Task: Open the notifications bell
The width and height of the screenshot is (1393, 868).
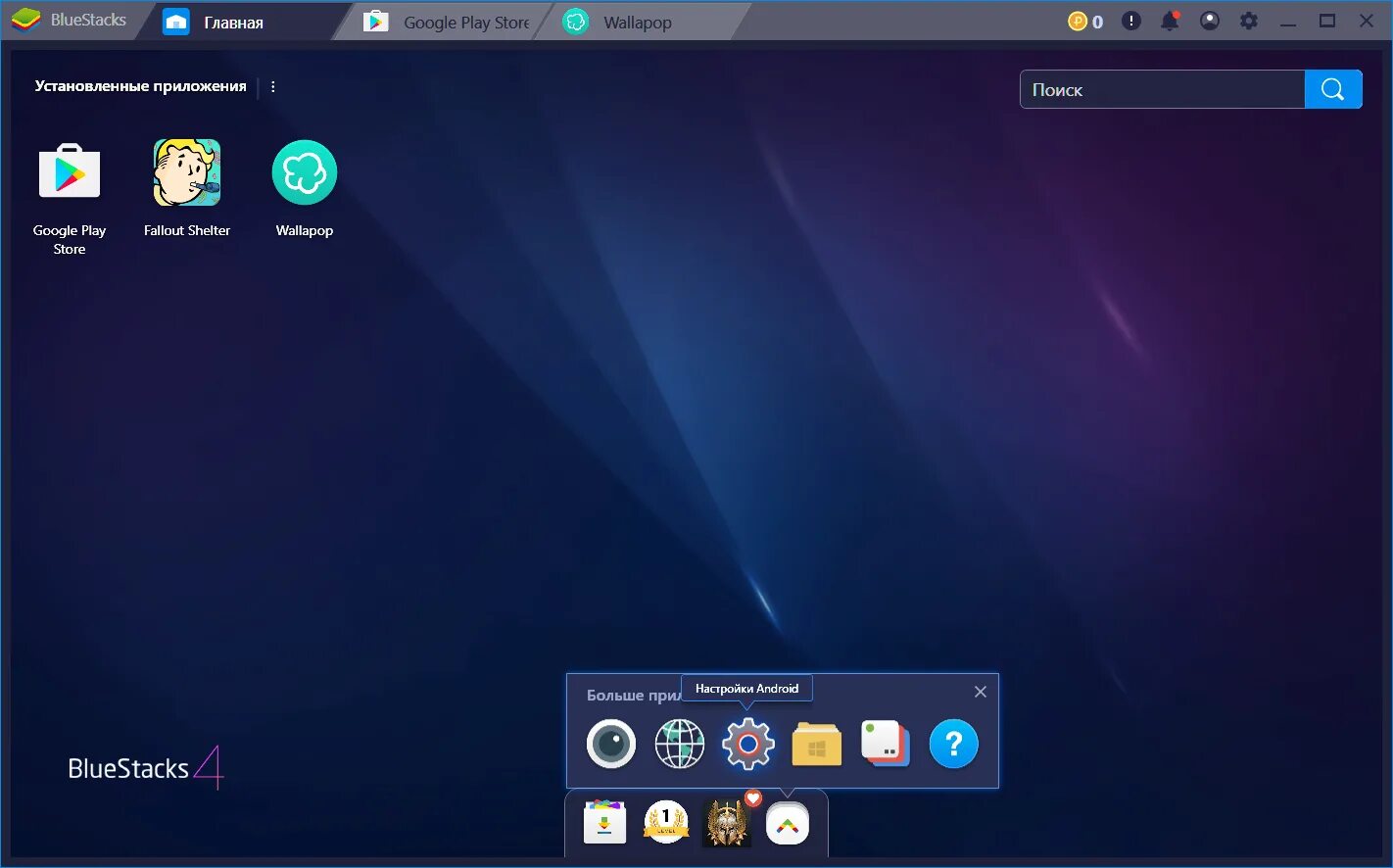Action: pyautogui.click(x=1170, y=21)
